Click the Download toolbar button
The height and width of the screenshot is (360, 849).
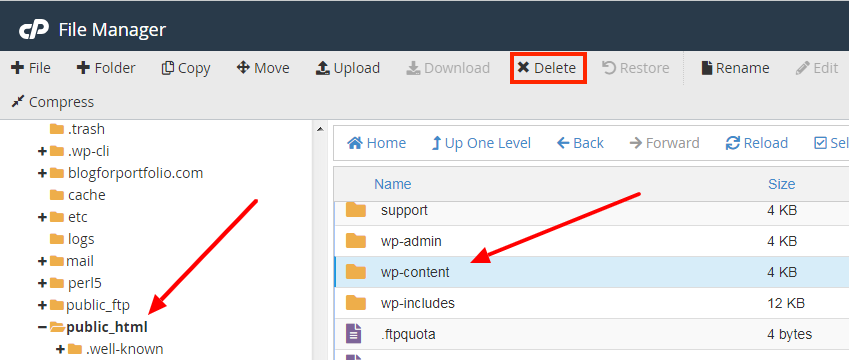(448, 68)
